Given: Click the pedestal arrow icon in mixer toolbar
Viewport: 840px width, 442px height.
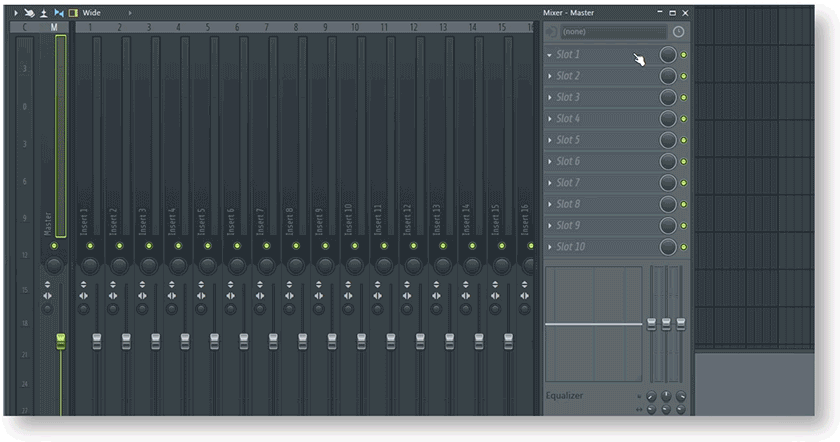Looking at the screenshot, I should tap(44, 13).
